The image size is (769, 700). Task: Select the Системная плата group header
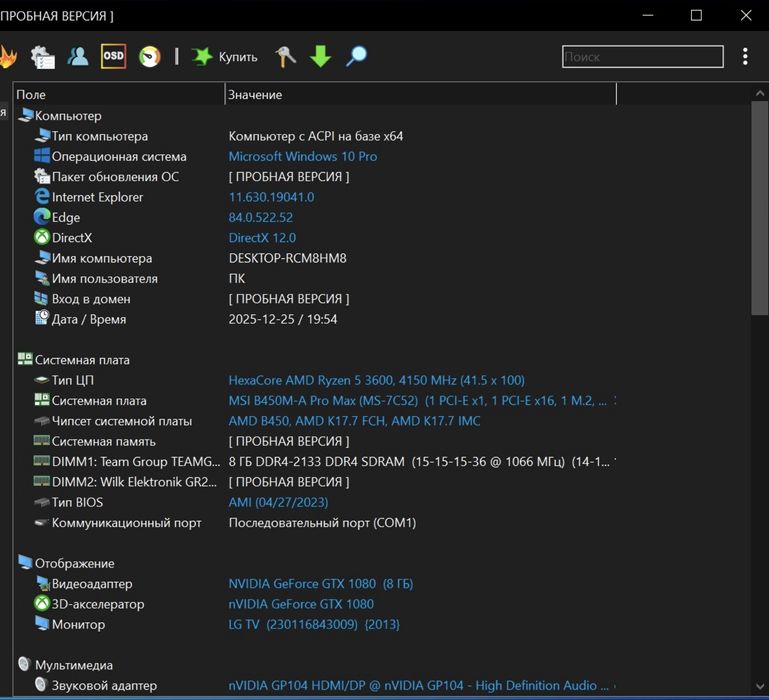[82, 360]
